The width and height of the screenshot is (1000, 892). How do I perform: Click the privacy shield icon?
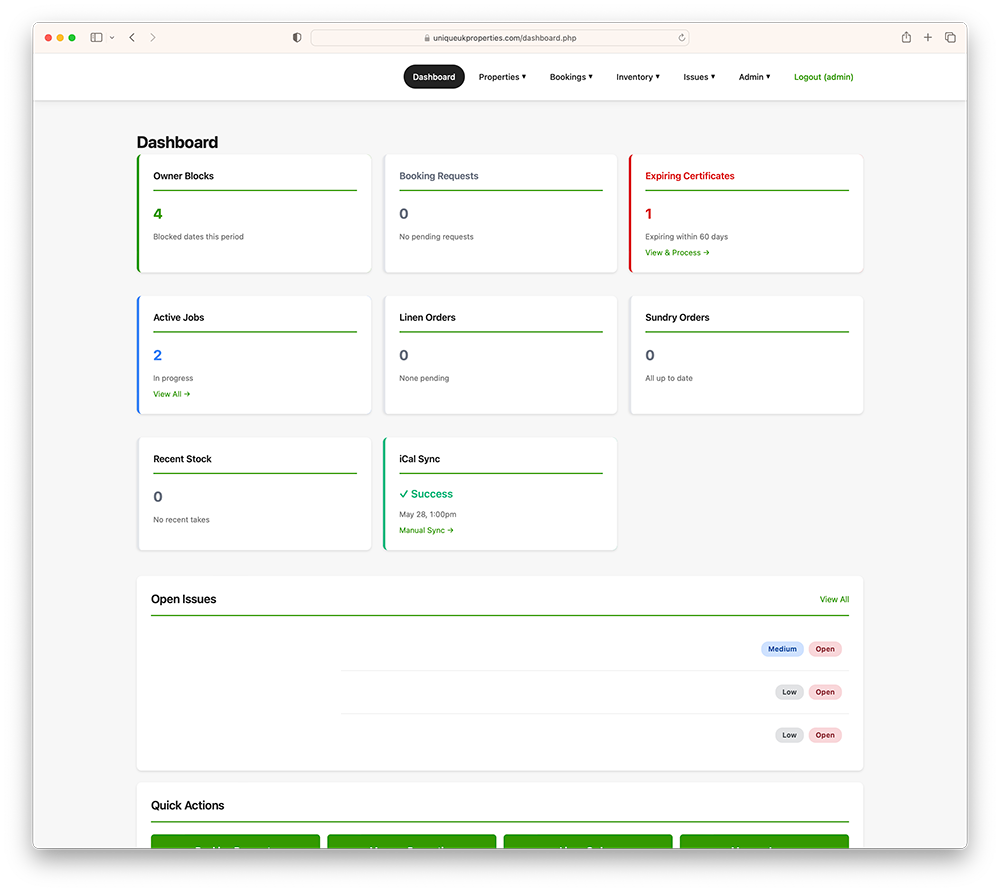[297, 38]
